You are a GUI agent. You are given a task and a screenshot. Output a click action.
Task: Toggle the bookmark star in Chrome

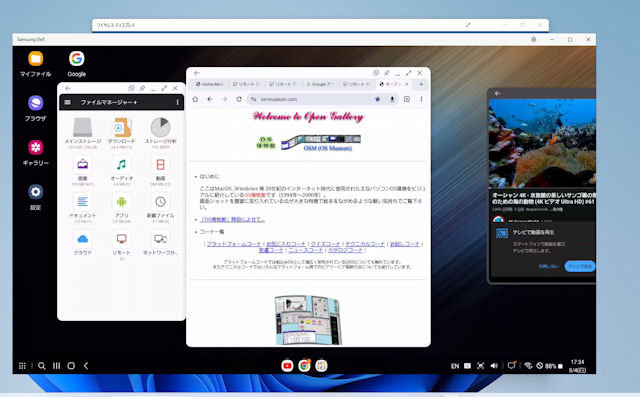click(x=378, y=99)
